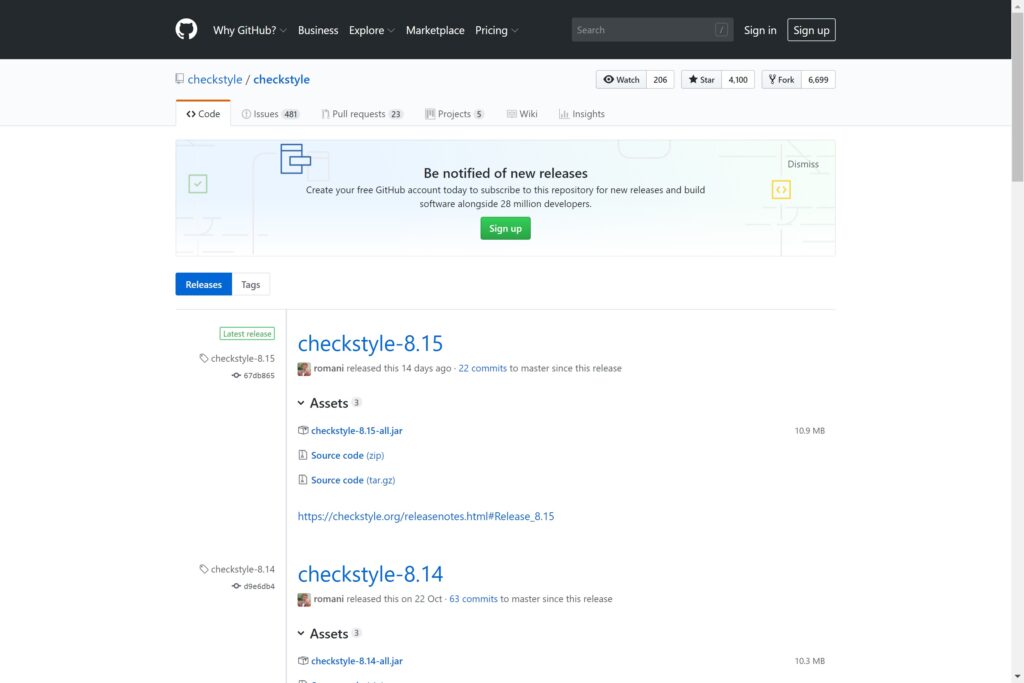
Task: Open the Why GitHub? dropdown menu
Action: click(x=249, y=30)
